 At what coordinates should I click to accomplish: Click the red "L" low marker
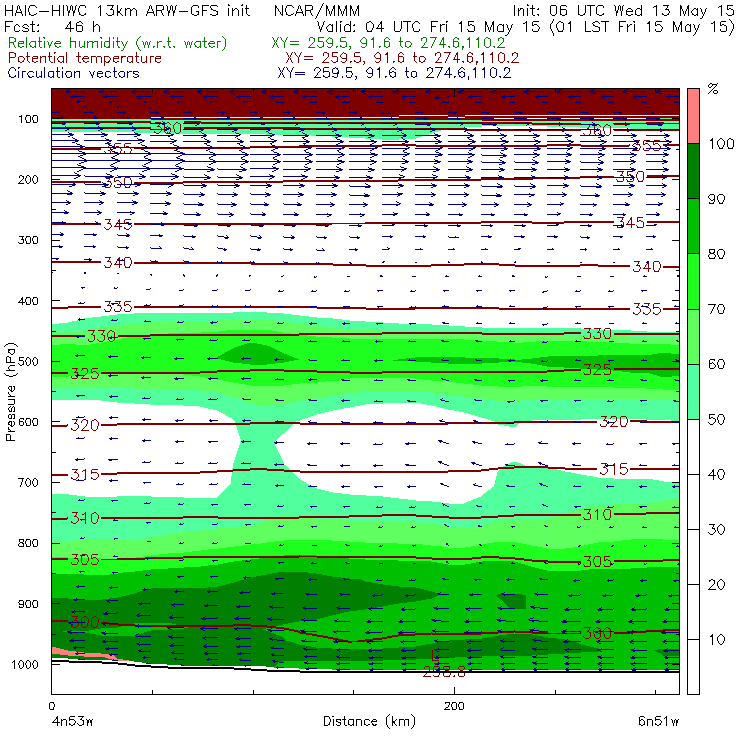point(435,656)
